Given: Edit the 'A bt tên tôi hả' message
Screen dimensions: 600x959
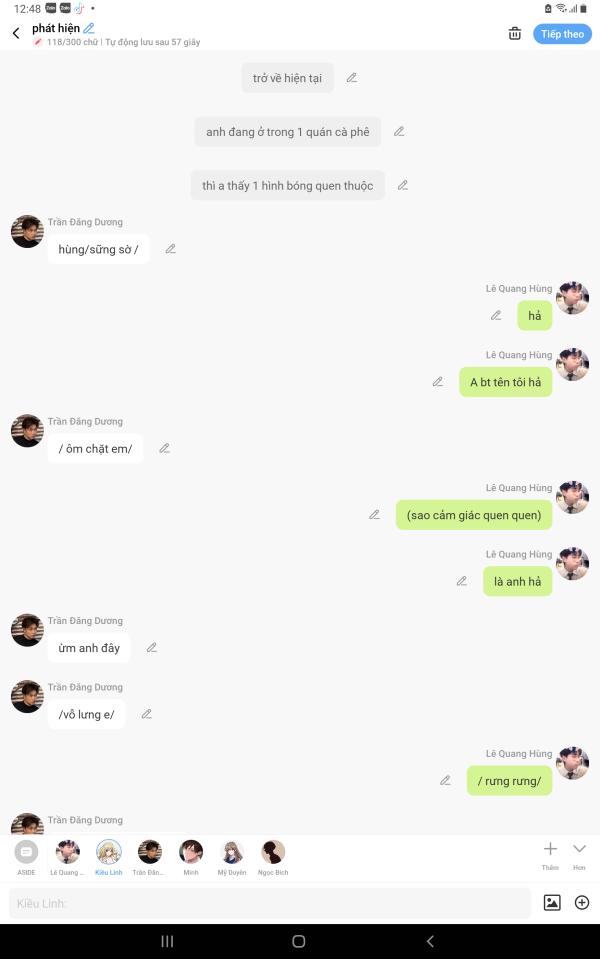Looking at the screenshot, I should (438, 382).
